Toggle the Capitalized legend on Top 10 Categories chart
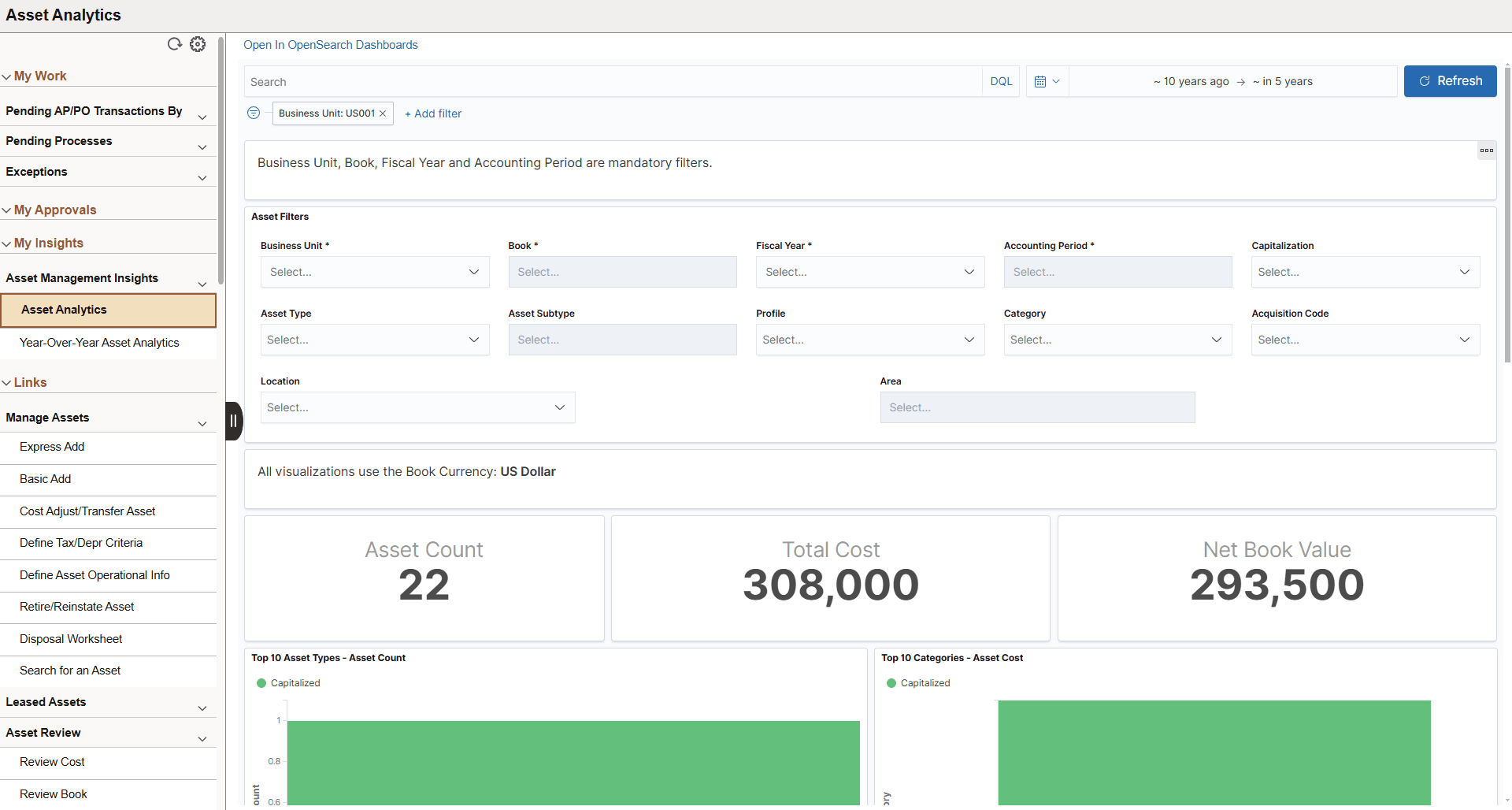1512x810 pixels. [x=918, y=682]
